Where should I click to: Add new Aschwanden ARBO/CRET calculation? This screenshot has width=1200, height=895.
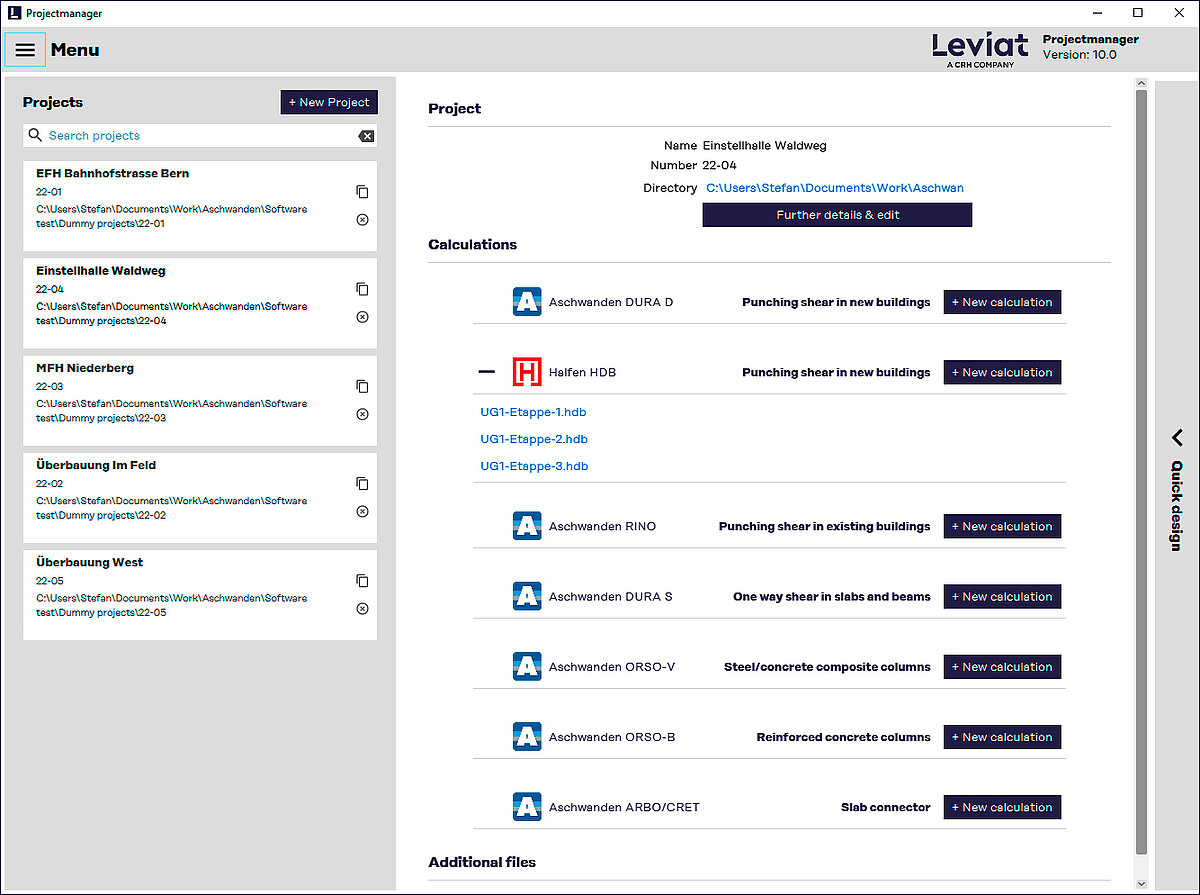(x=1002, y=807)
